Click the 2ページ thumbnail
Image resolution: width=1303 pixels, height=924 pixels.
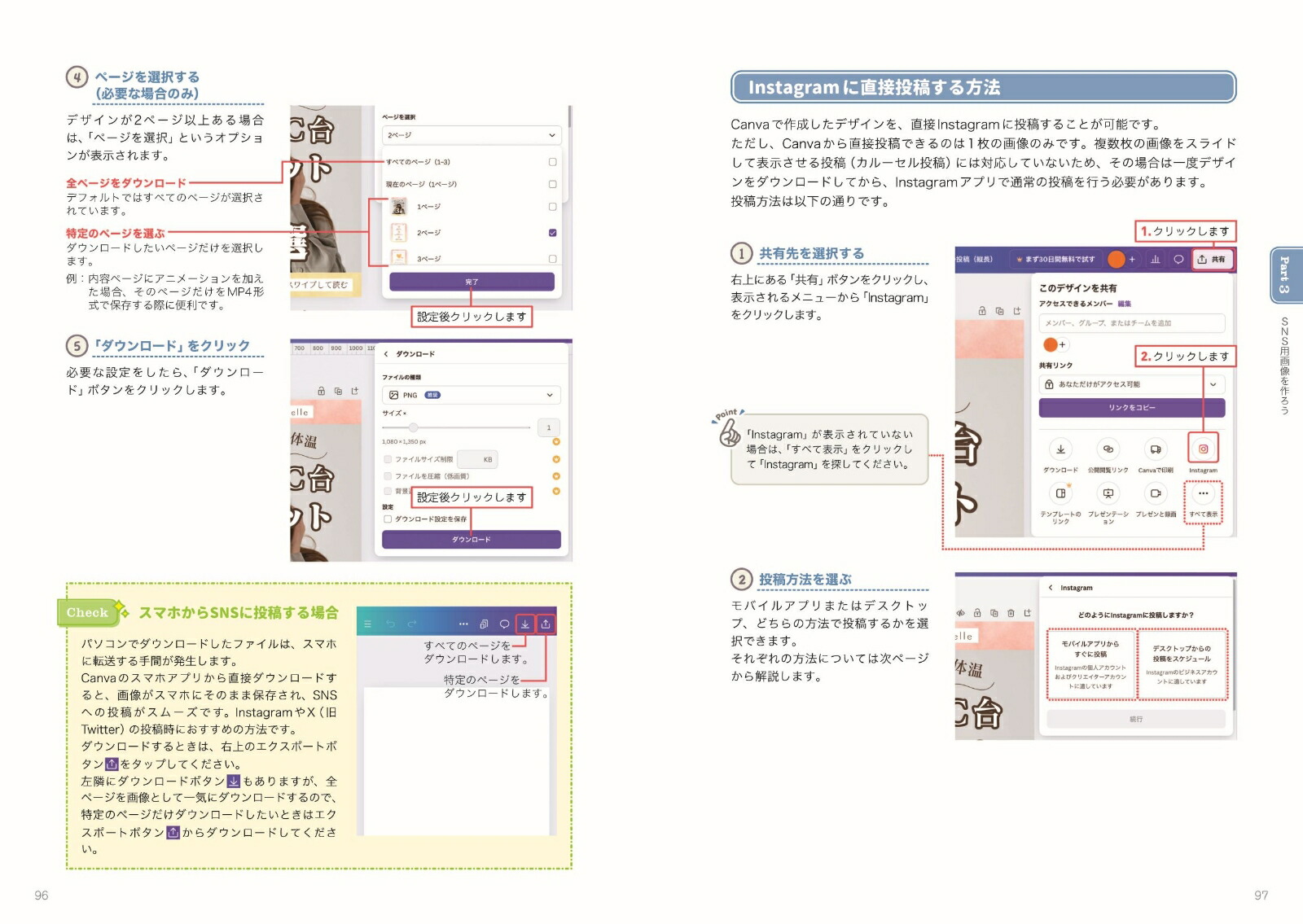pos(399,233)
